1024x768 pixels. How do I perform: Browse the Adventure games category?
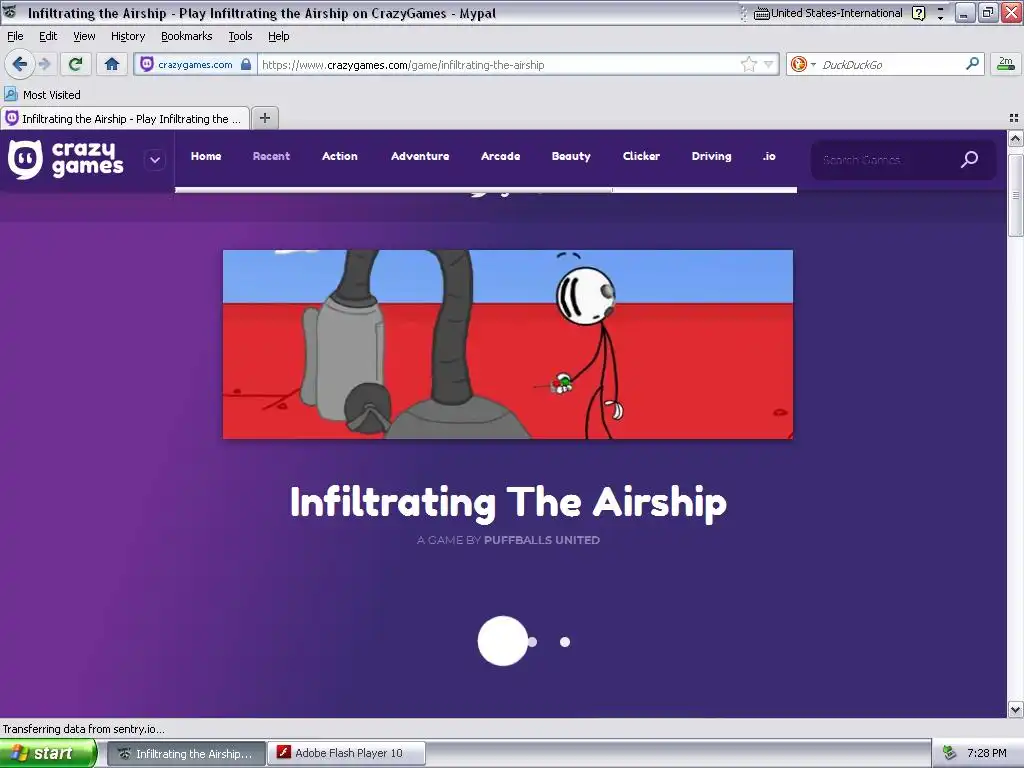point(420,156)
